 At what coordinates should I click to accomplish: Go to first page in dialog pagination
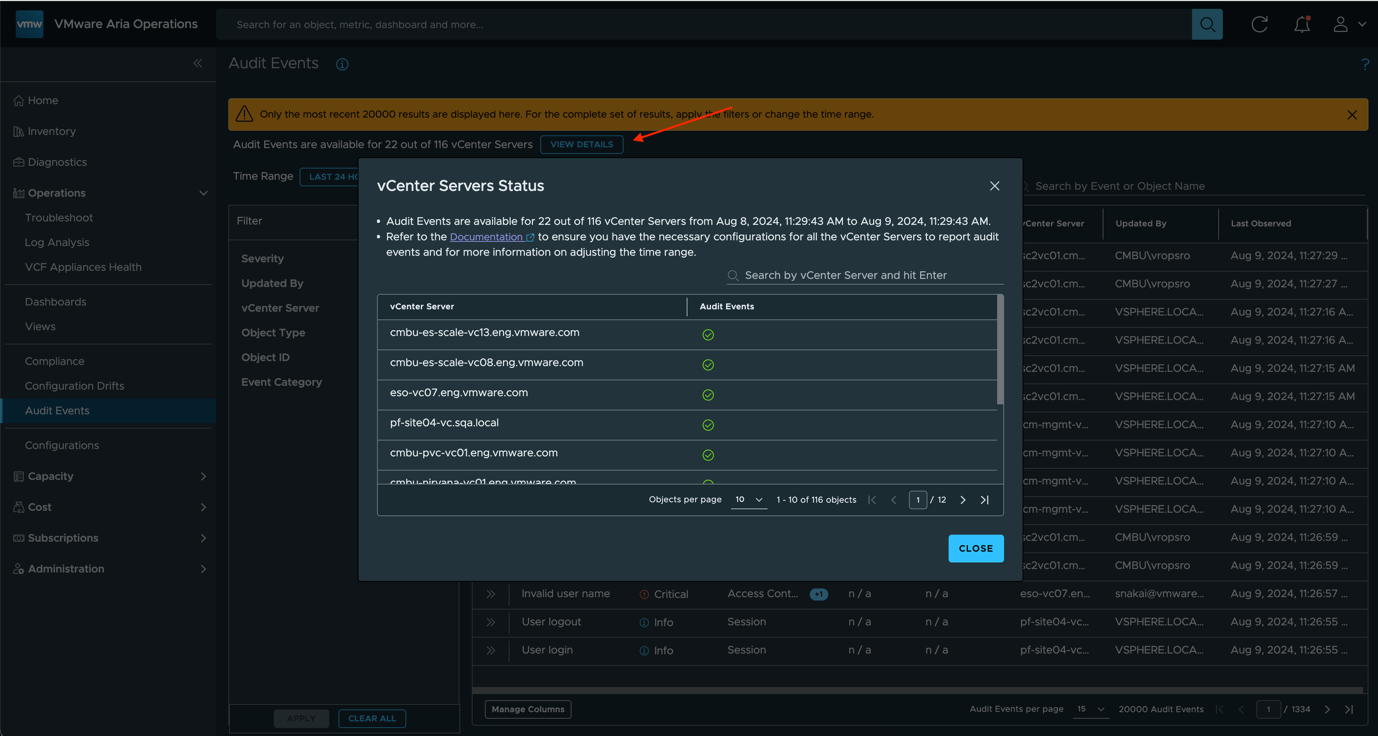[872, 500]
